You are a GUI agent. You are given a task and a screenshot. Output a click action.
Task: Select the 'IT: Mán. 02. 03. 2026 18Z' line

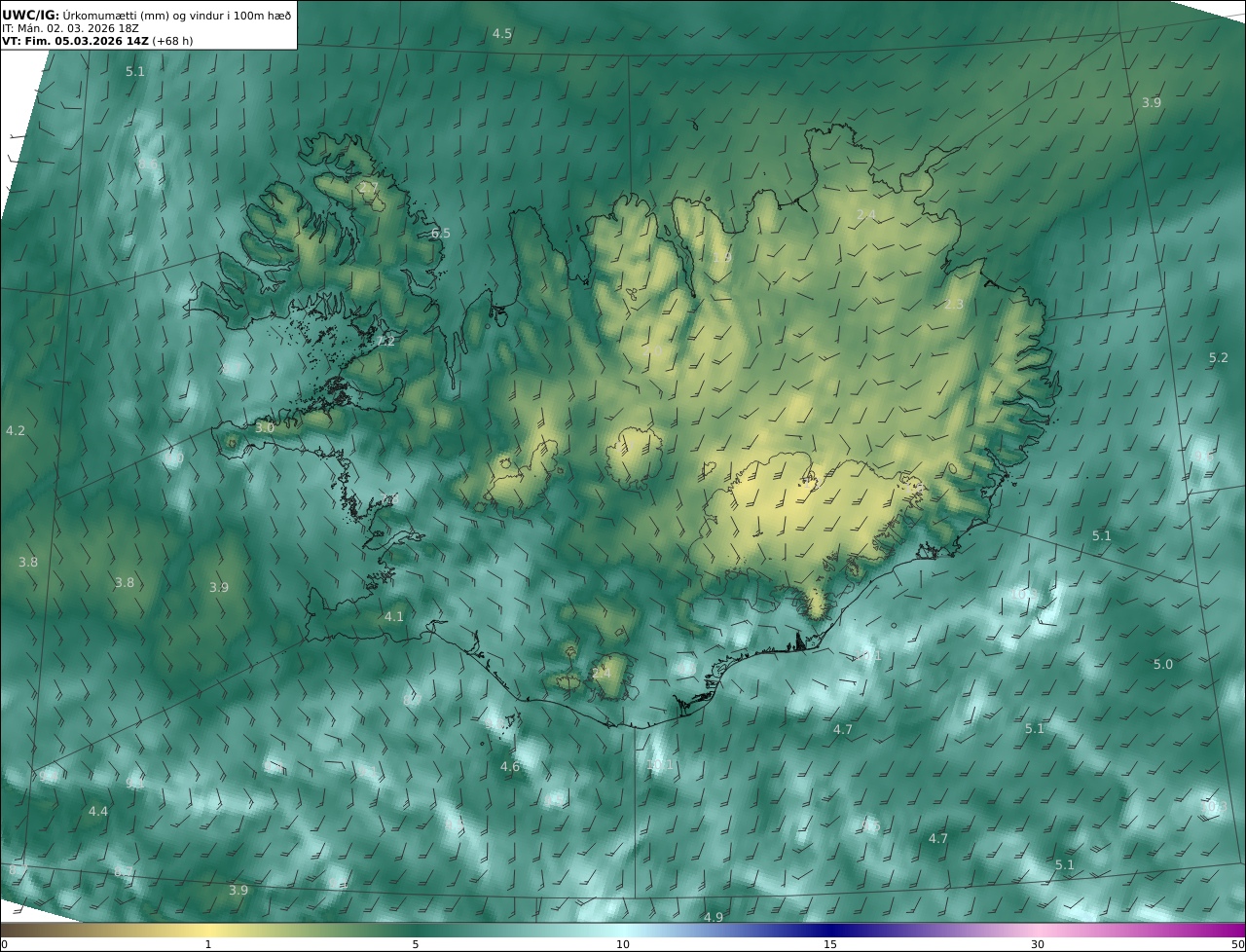pos(69,28)
